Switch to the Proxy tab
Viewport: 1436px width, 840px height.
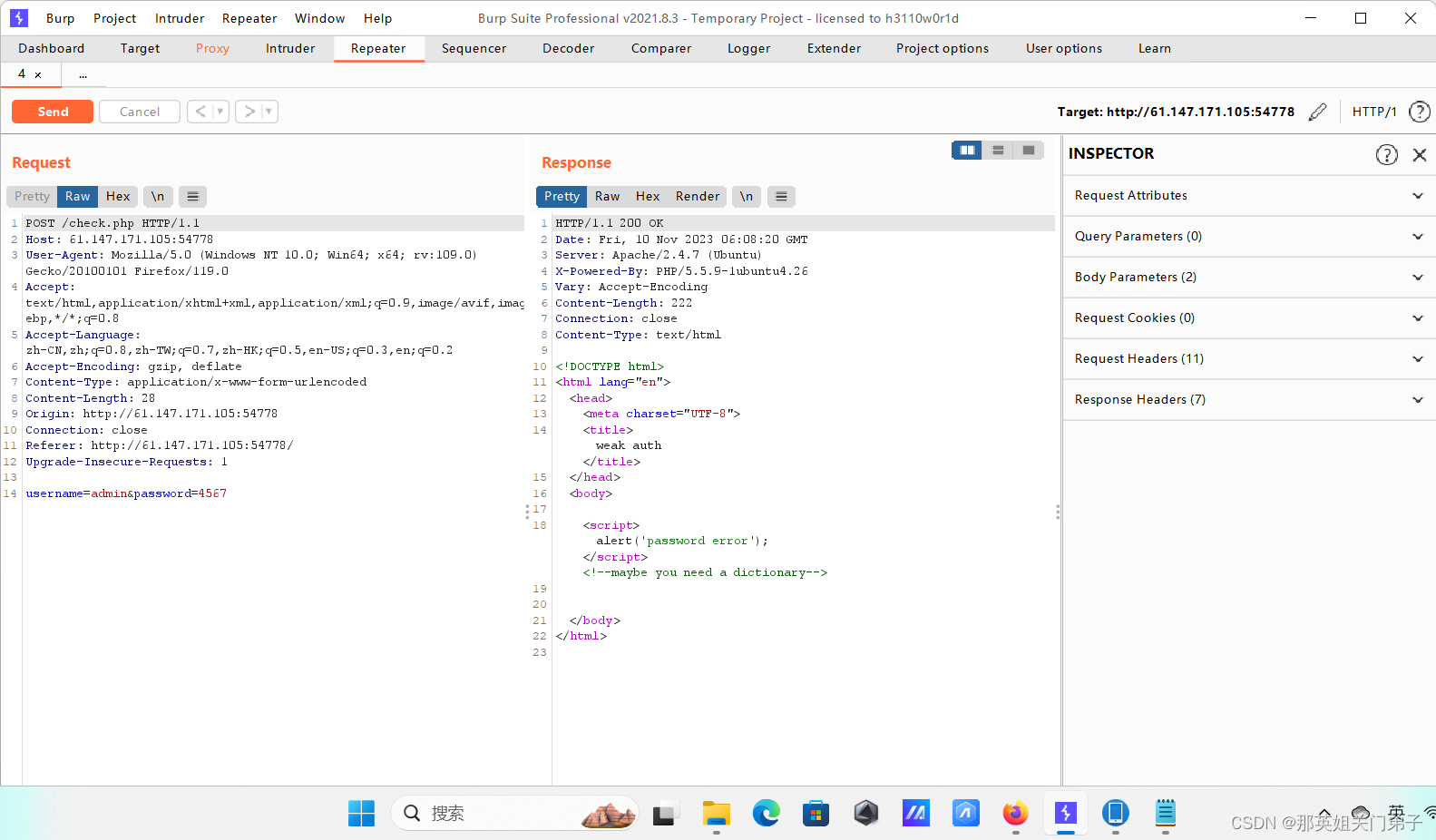[x=212, y=49]
